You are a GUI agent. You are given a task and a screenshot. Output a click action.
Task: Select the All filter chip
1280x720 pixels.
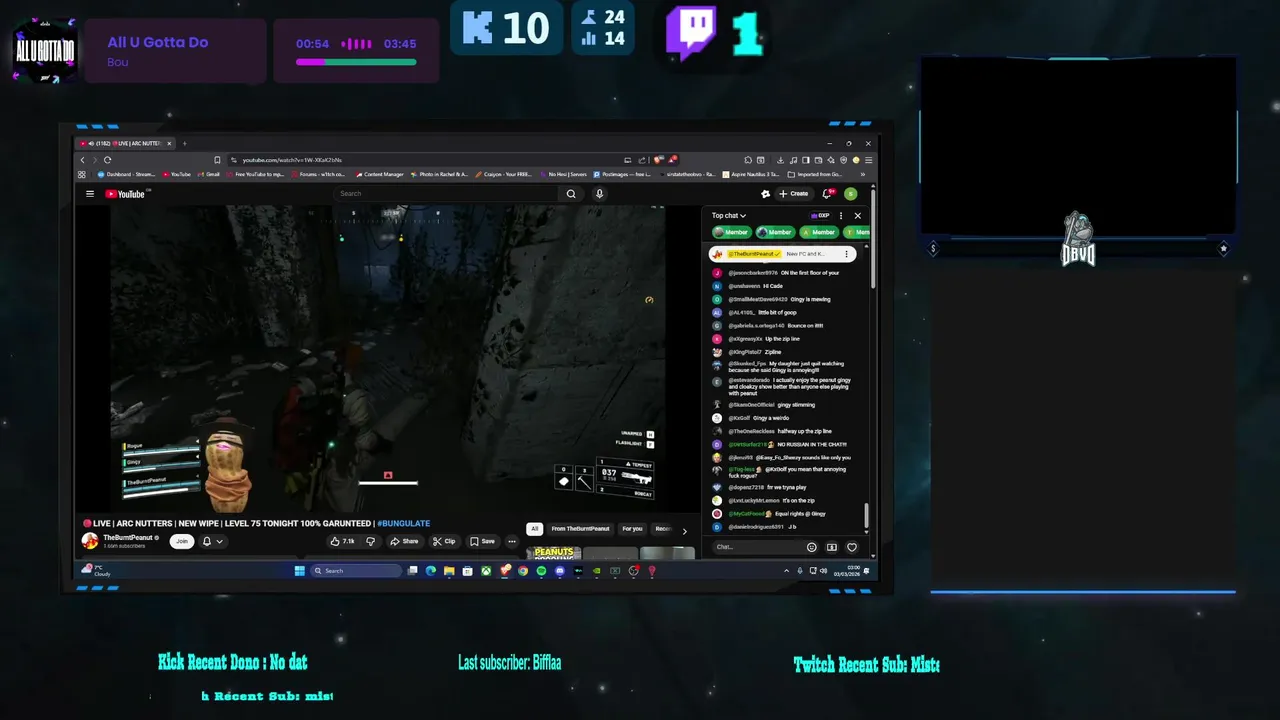pos(535,529)
